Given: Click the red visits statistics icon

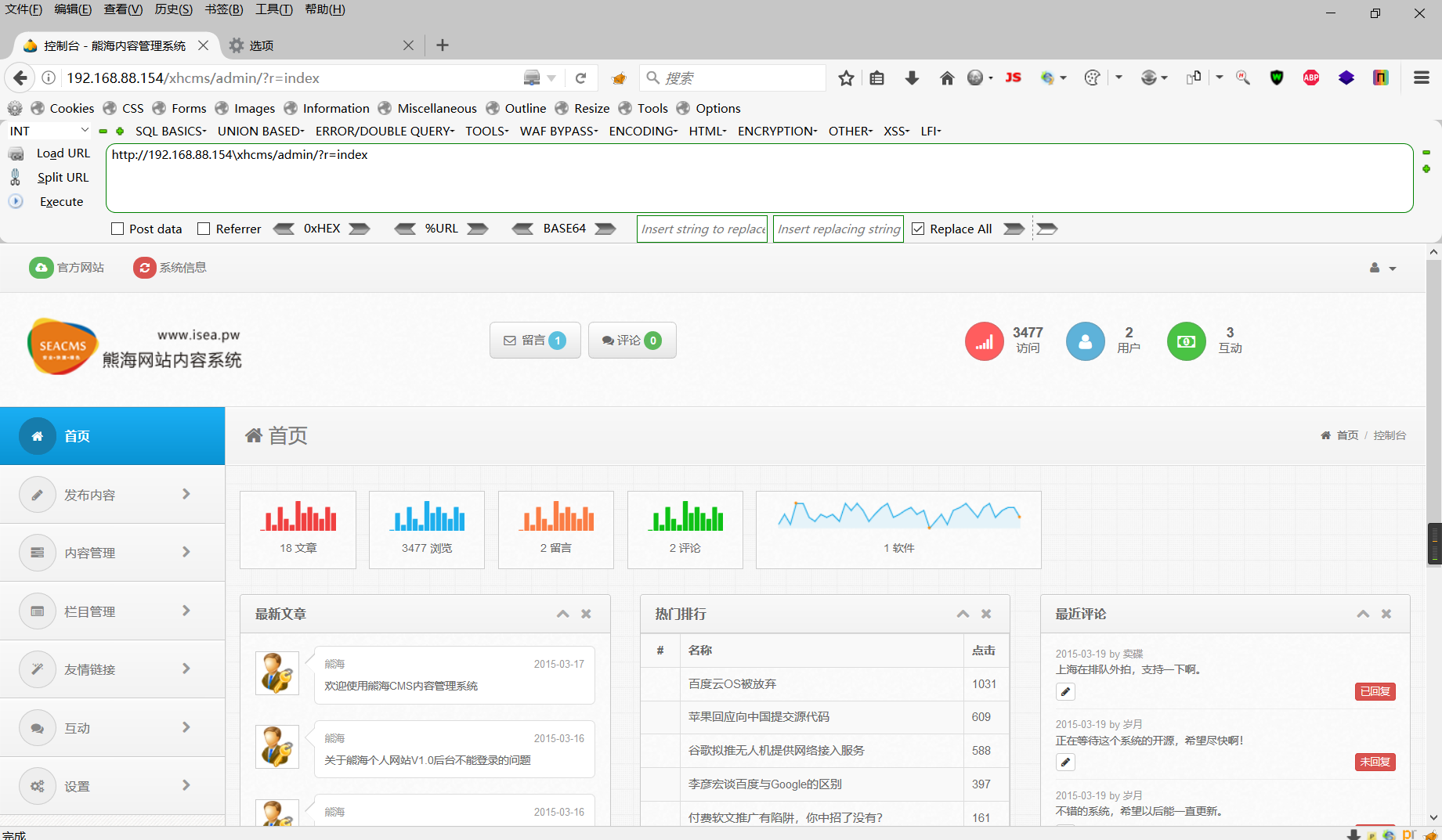Looking at the screenshot, I should click(985, 341).
